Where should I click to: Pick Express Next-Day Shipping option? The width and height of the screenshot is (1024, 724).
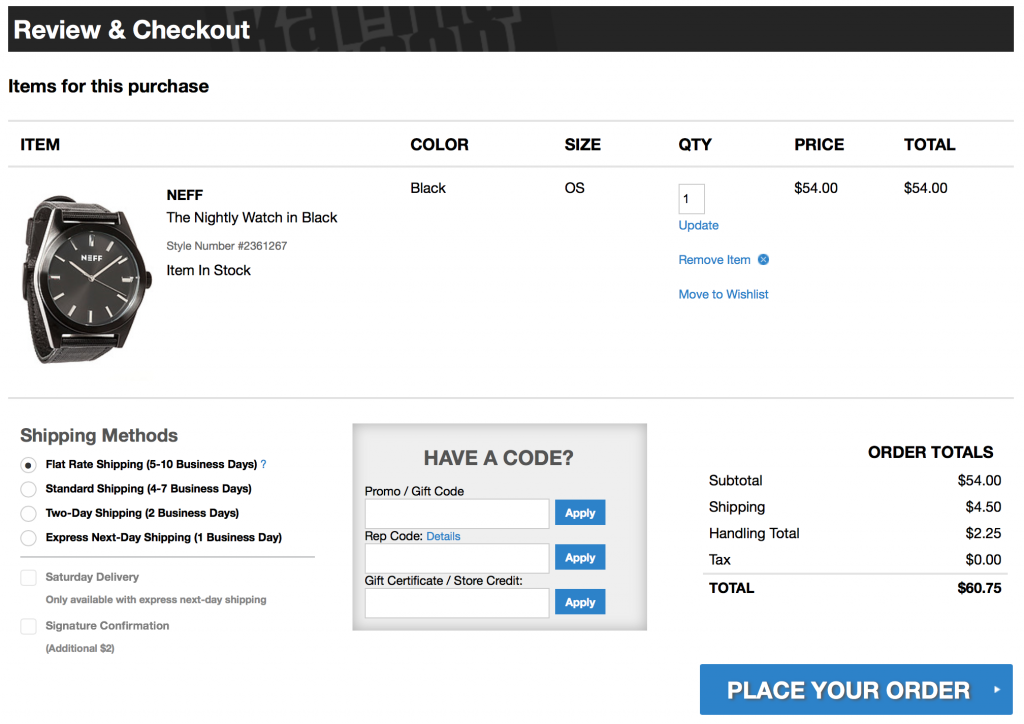(28, 538)
